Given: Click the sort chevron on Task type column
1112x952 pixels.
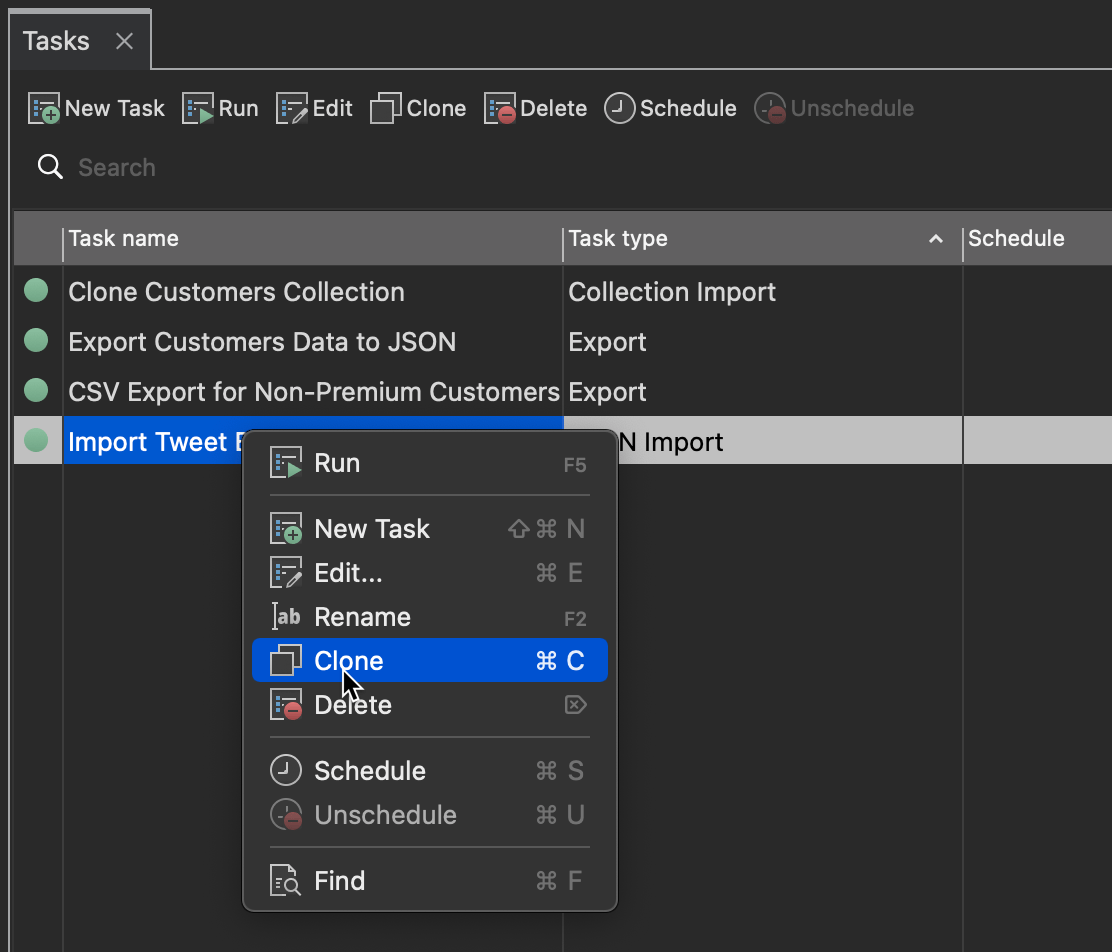Looking at the screenshot, I should pyautogui.click(x=935, y=240).
